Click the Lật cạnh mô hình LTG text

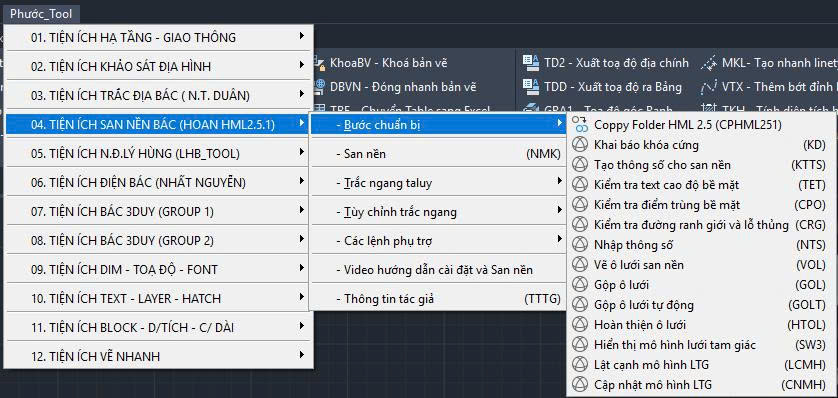pos(651,365)
